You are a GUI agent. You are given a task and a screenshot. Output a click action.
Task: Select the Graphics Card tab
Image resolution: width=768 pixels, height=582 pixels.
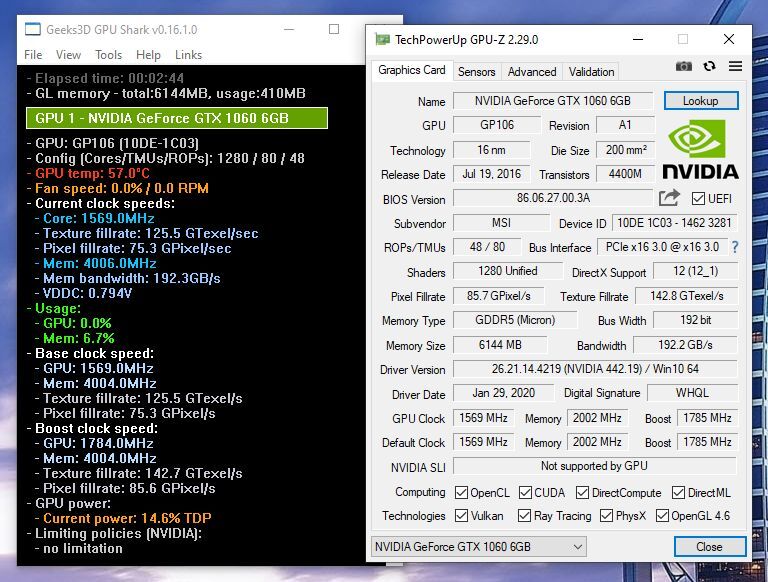[x=412, y=70]
